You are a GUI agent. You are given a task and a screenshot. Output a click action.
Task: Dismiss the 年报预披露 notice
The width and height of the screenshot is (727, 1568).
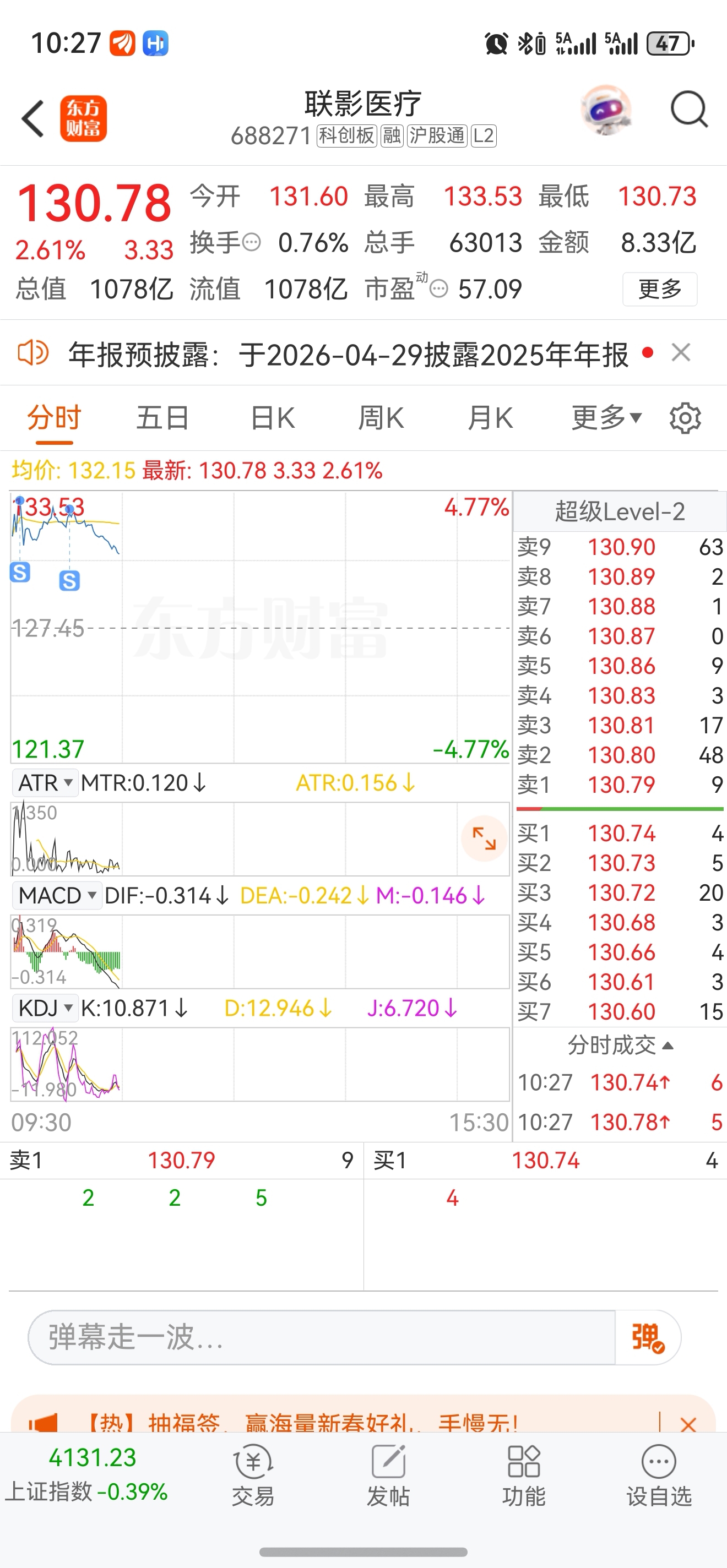(681, 352)
